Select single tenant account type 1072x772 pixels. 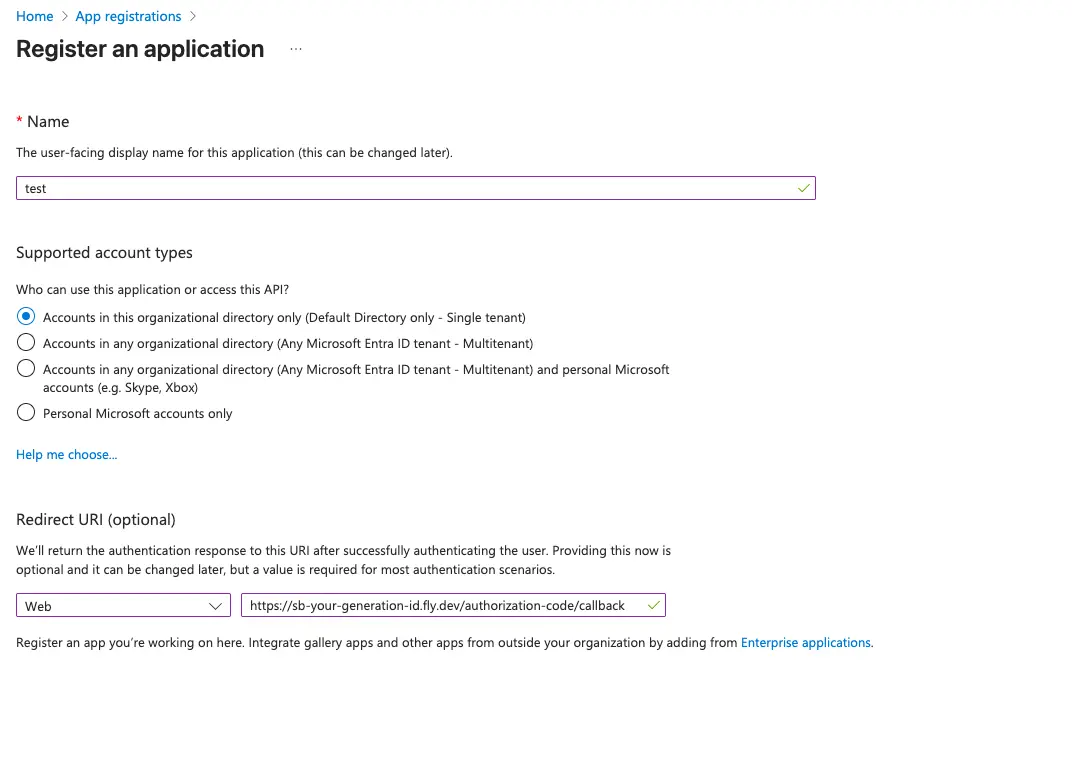[27, 317]
